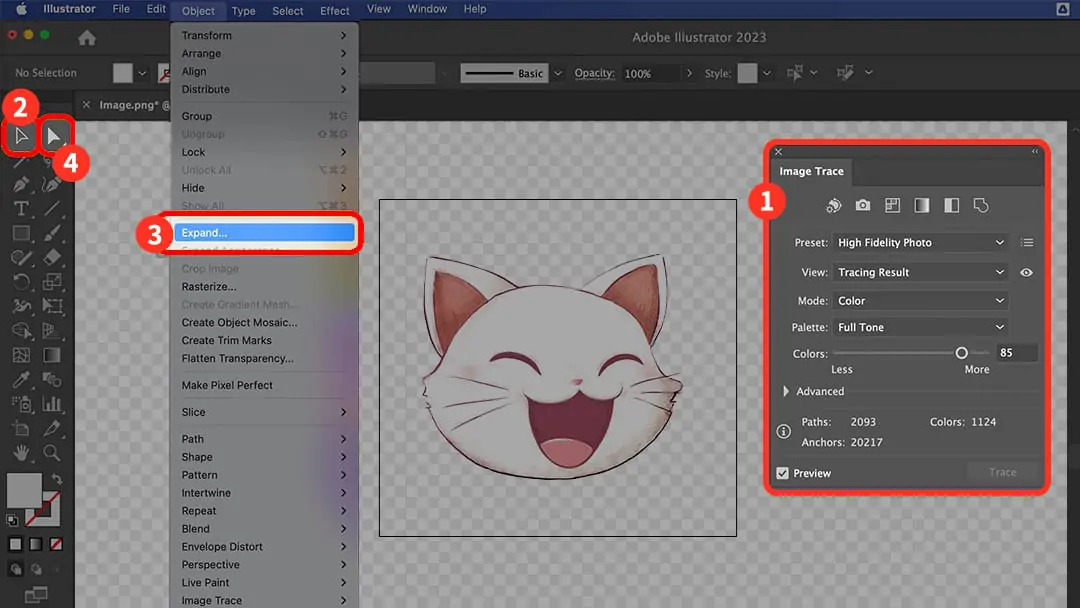Click the Home icon
The width and height of the screenshot is (1080, 608).
[x=87, y=38]
